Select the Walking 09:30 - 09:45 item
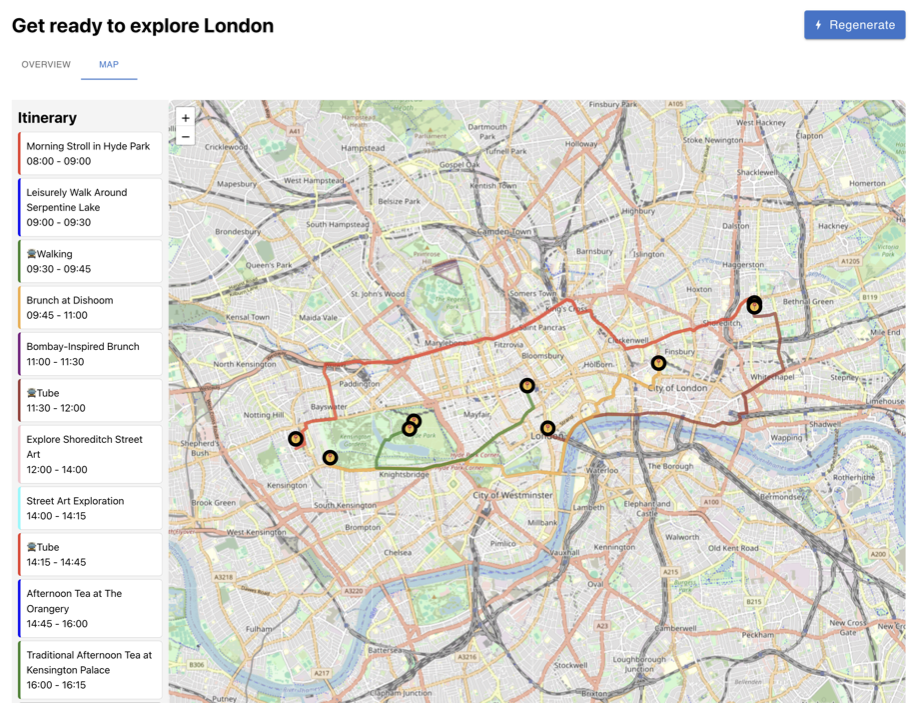914x716 pixels. pyautogui.click(x=90, y=261)
